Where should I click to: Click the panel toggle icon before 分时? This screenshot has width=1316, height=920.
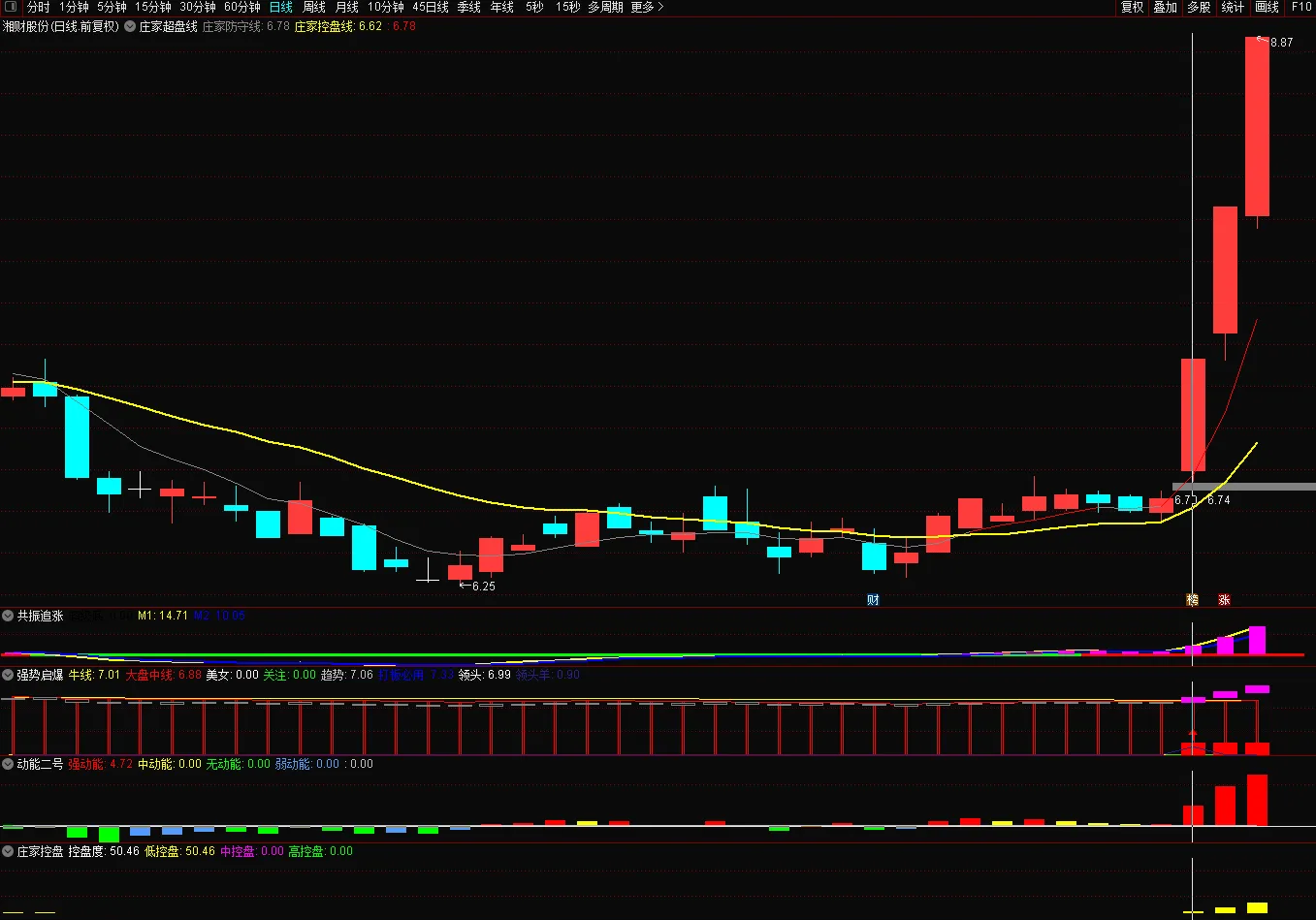[9, 7]
